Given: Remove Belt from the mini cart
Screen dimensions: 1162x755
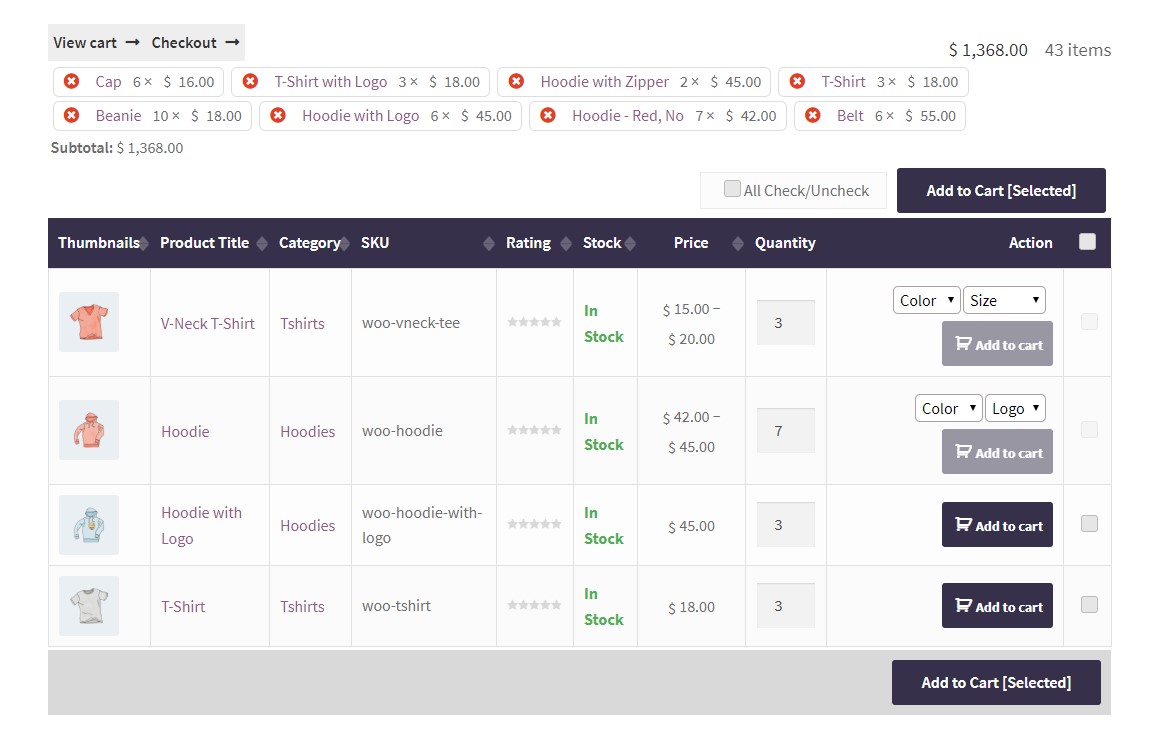Looking at the screenshot, I should click(x=812, y=116).
